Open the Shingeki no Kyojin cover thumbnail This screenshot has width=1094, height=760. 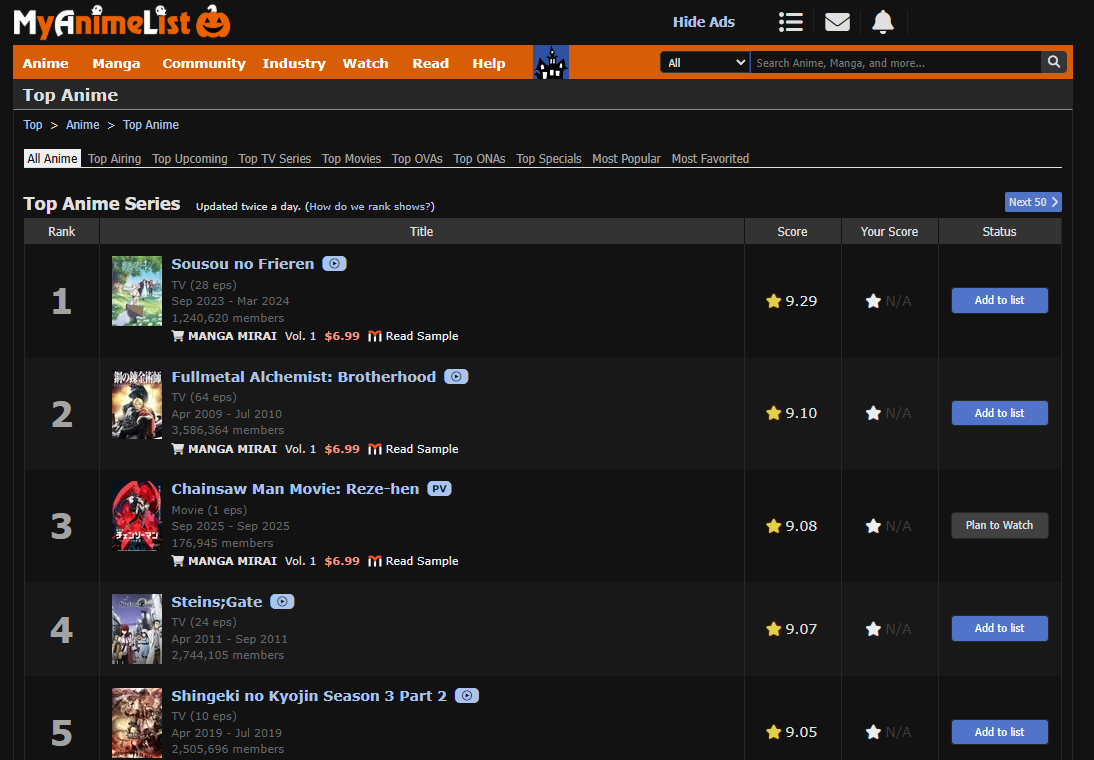point(137,723)
